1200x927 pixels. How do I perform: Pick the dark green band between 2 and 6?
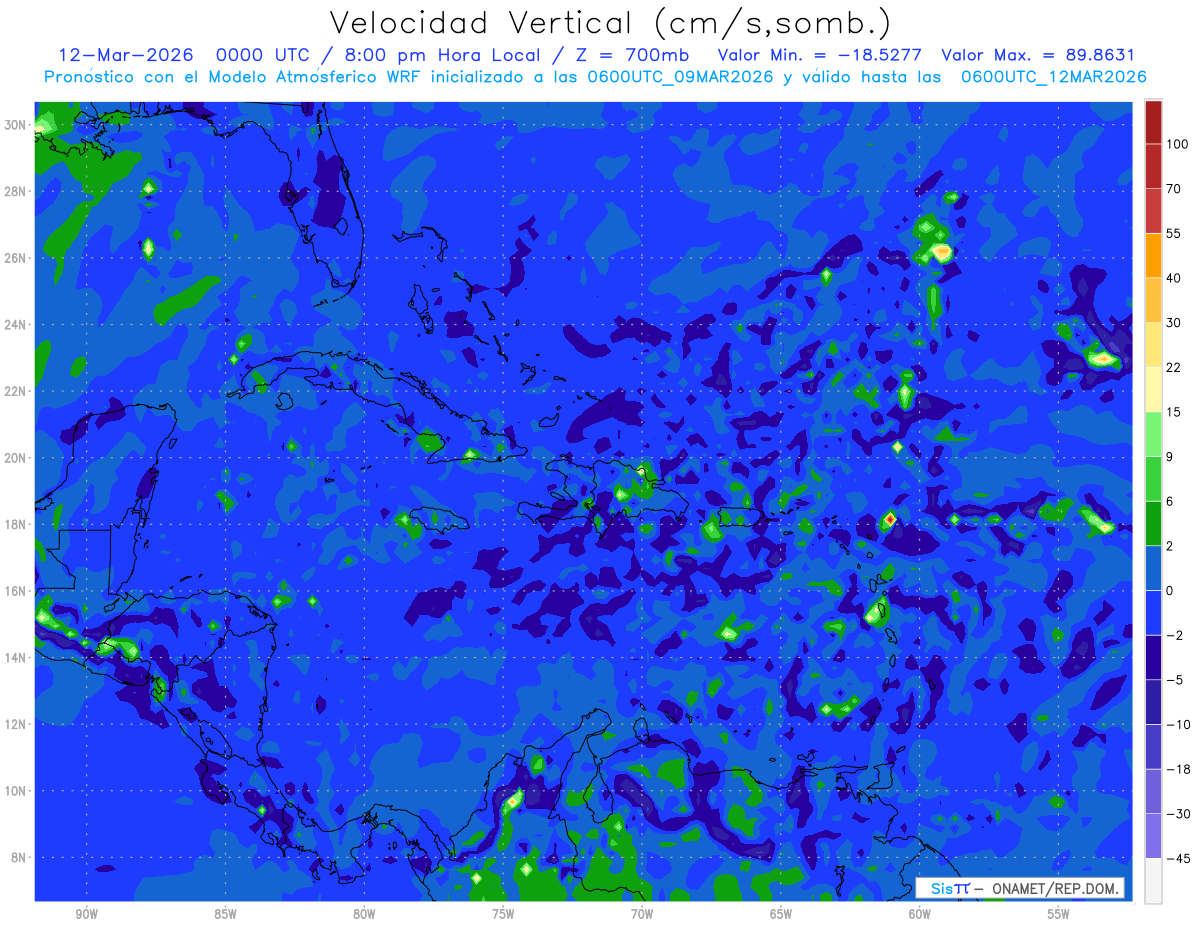(1153, 524)
